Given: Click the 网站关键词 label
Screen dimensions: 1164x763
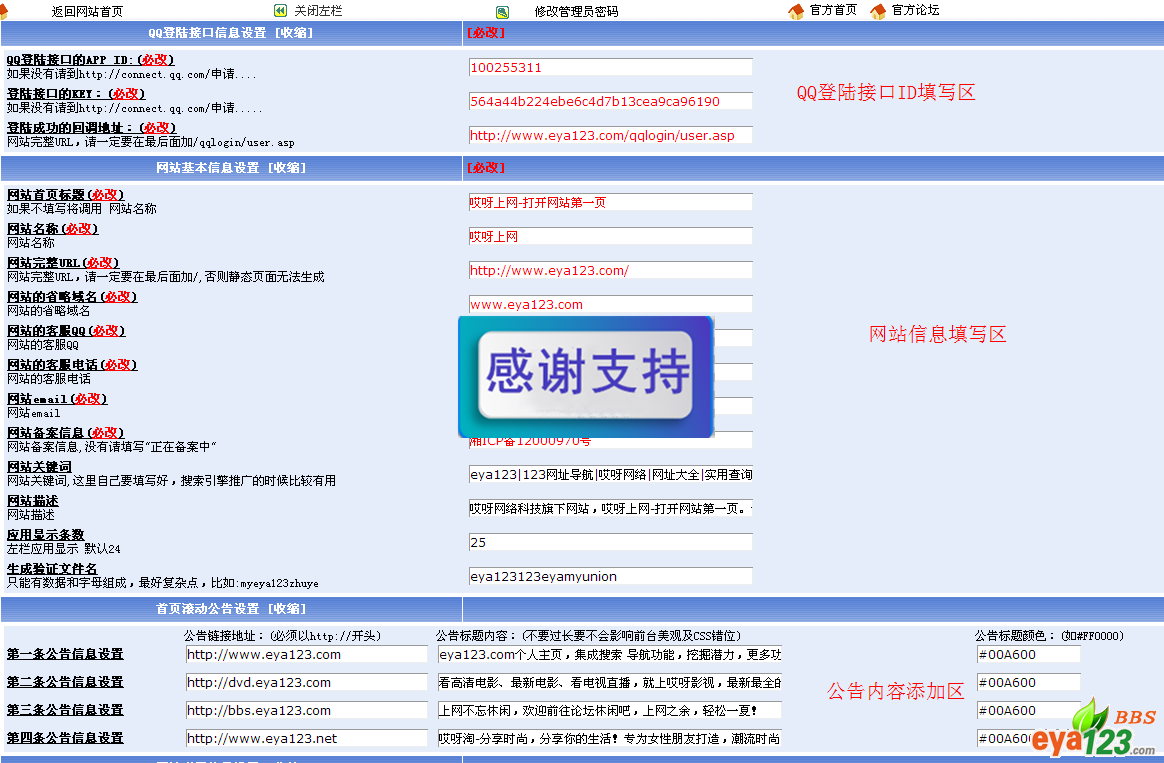Looking at the screenshot, I should pyautogui.click(x=39, y=467).
